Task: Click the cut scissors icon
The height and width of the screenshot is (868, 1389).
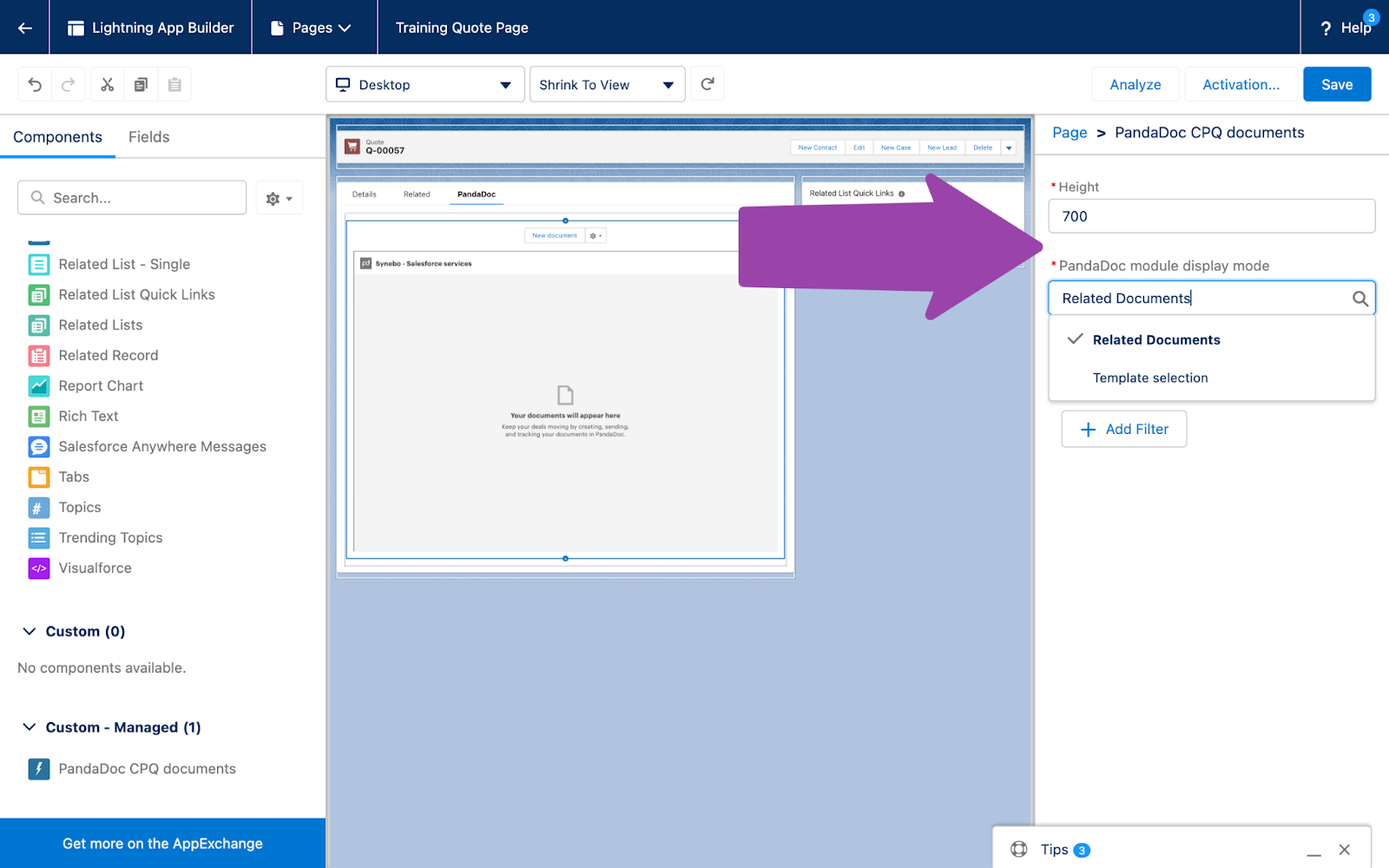Action: tap(108, 84)
